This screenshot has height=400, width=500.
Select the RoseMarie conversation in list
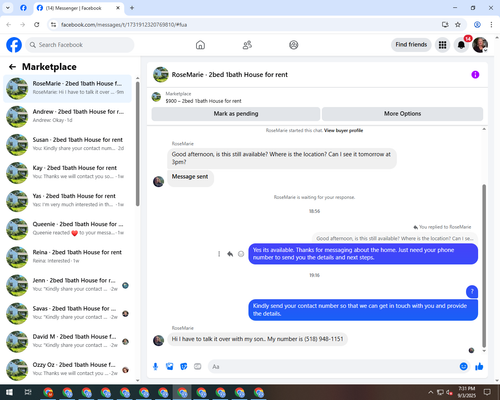[67, 88]
